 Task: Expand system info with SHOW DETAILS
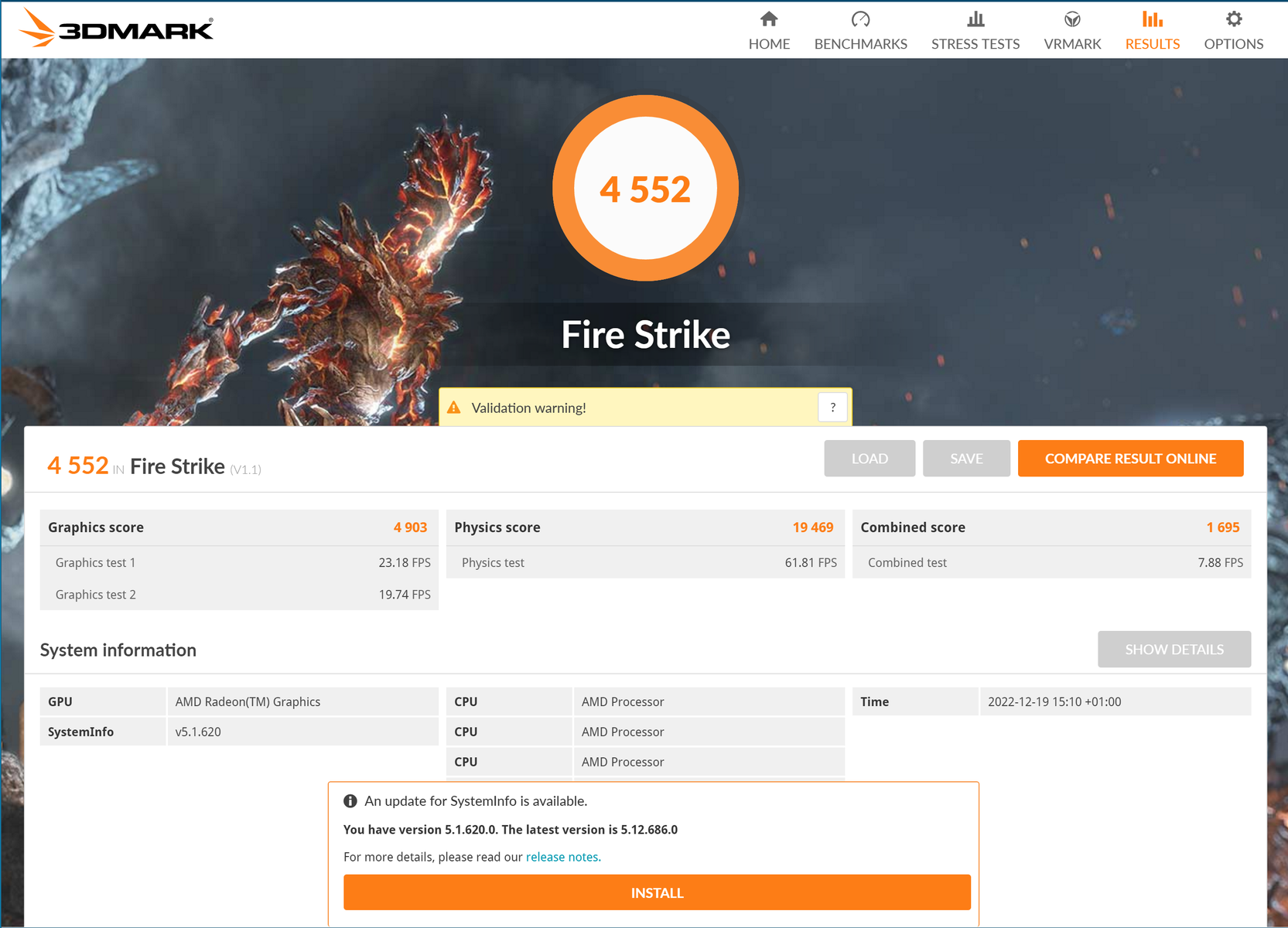1174,650
